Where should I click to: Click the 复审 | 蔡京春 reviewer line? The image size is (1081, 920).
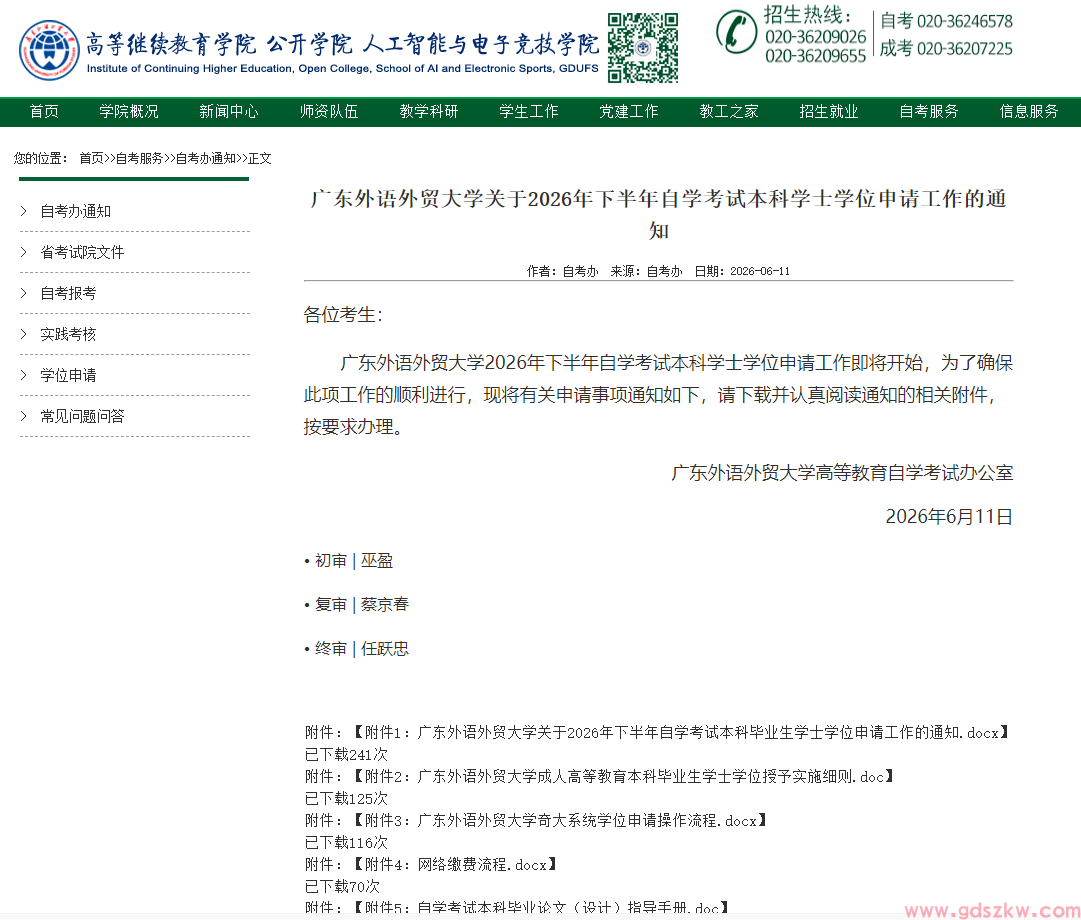click(x=356, y=605)
